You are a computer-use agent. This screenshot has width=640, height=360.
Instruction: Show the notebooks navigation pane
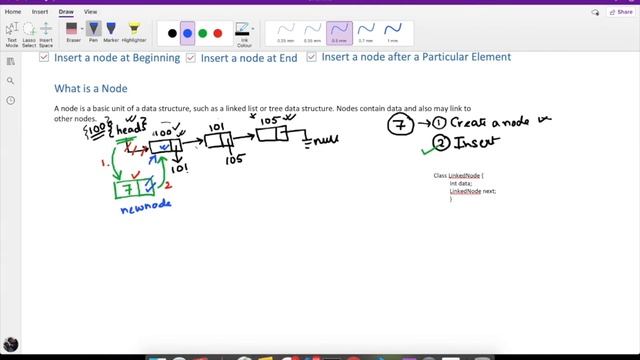(x=11, y=62)
